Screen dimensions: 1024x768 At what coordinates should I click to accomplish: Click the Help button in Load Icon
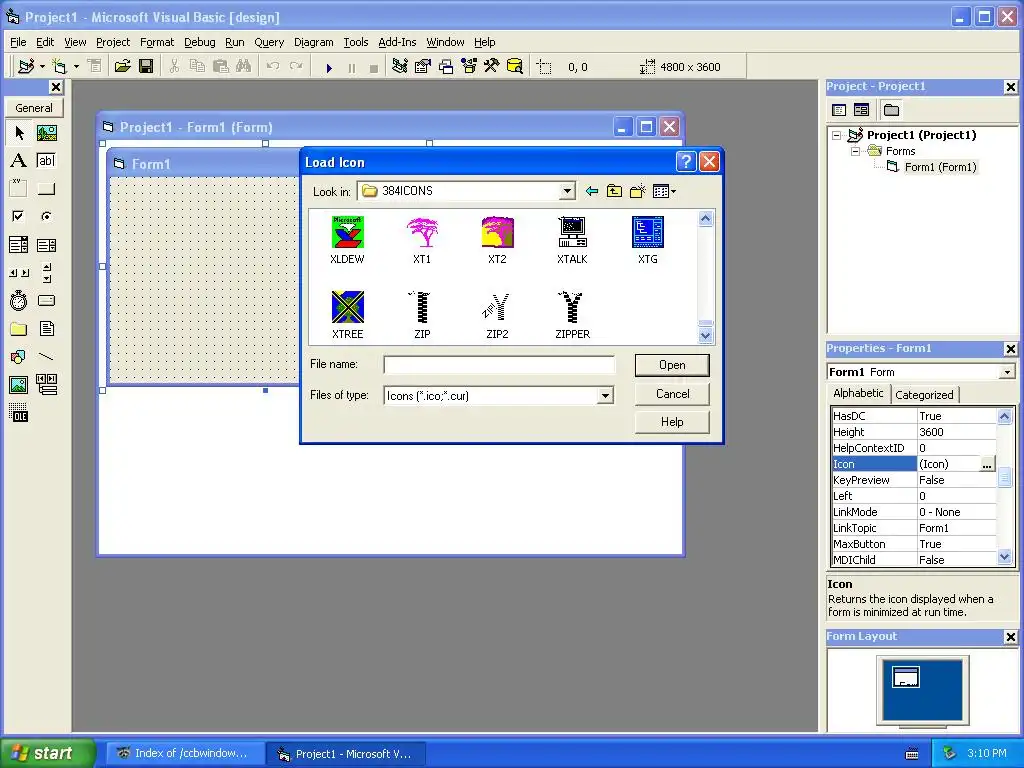[672, 422]
